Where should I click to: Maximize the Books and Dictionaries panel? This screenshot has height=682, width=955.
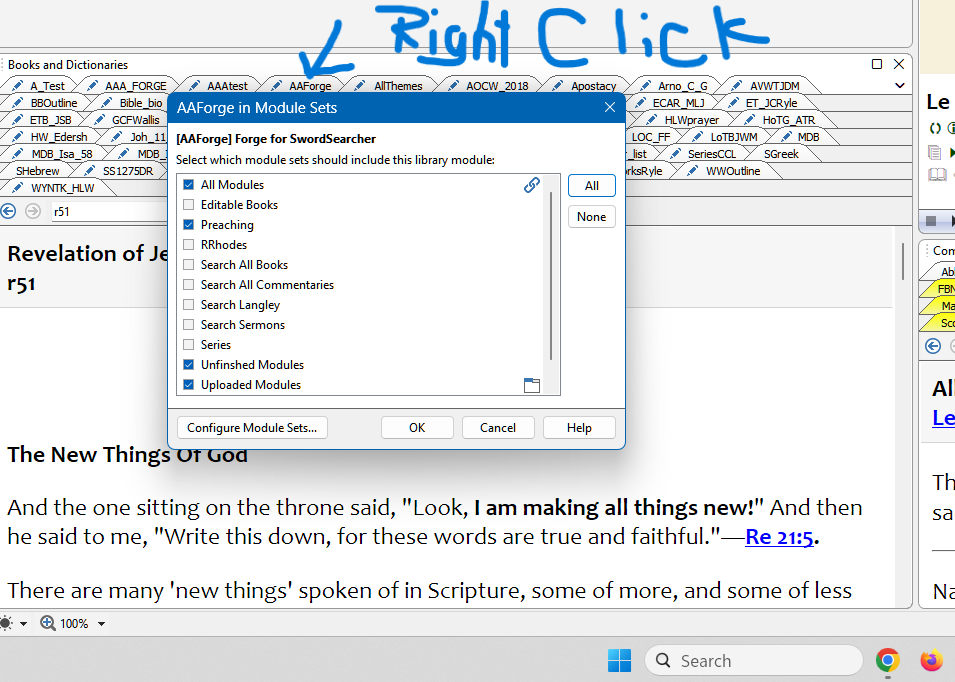point(877,64)
